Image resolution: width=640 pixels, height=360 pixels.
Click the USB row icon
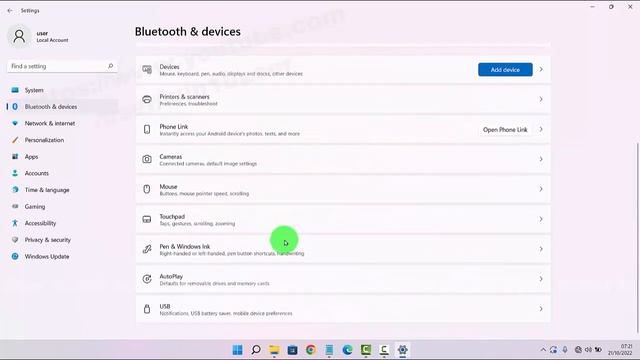(x=147, y=309)
